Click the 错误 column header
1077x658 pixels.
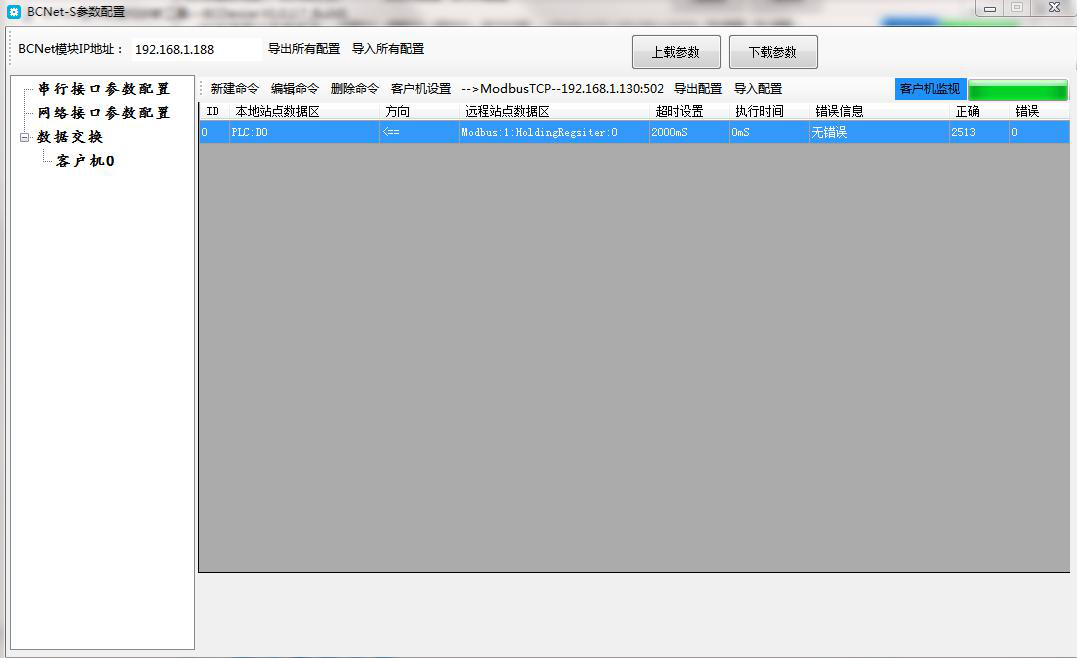click(1039, 111)
